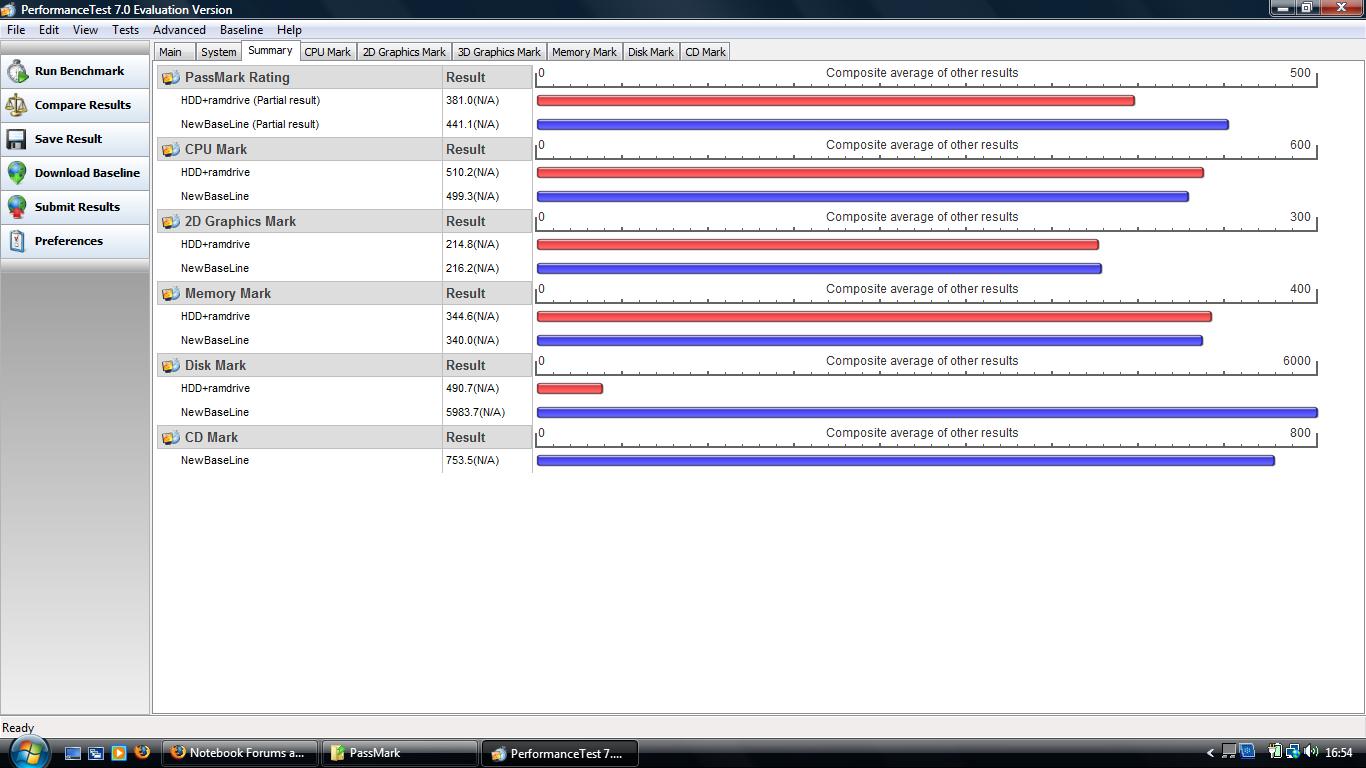Screen dimensions: 1366x768
Task: Click the 5983.7(N/A) disk result value
Action: point(475,412)
